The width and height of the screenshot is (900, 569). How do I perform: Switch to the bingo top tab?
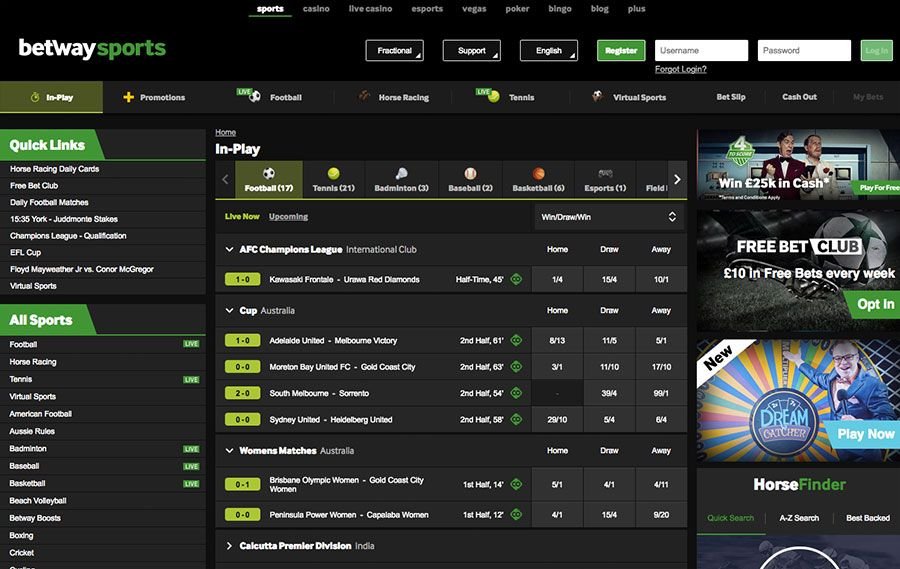point(560,9)
